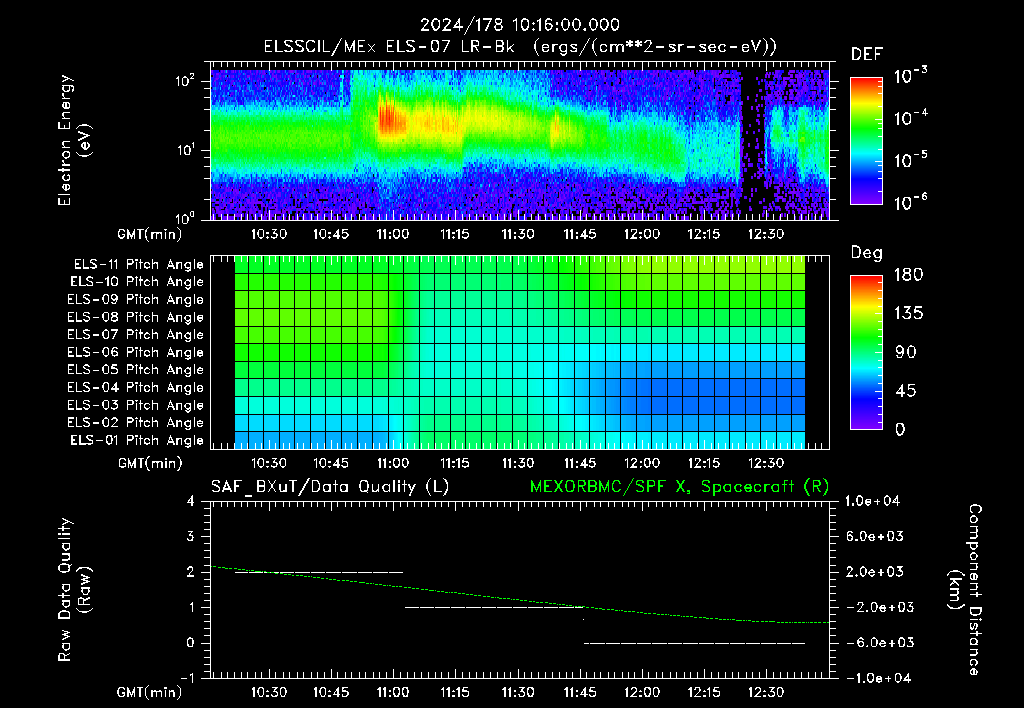Click the Raw Data Quality axis label
Screen dimensions: 1024x708
point(73,590)
